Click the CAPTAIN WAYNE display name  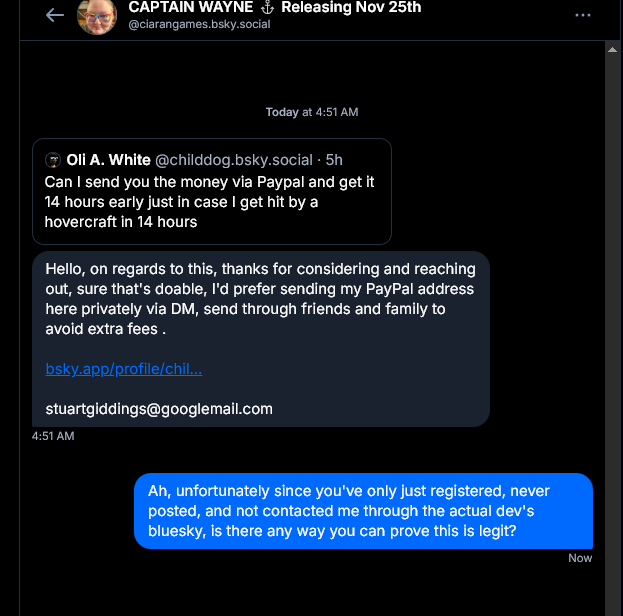[x=191, y=8]
